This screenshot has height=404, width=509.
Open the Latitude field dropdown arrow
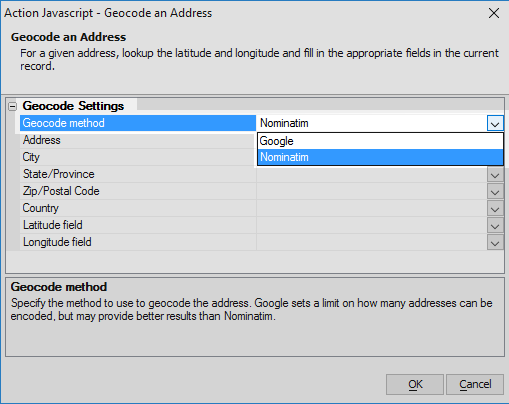[495, 226]
